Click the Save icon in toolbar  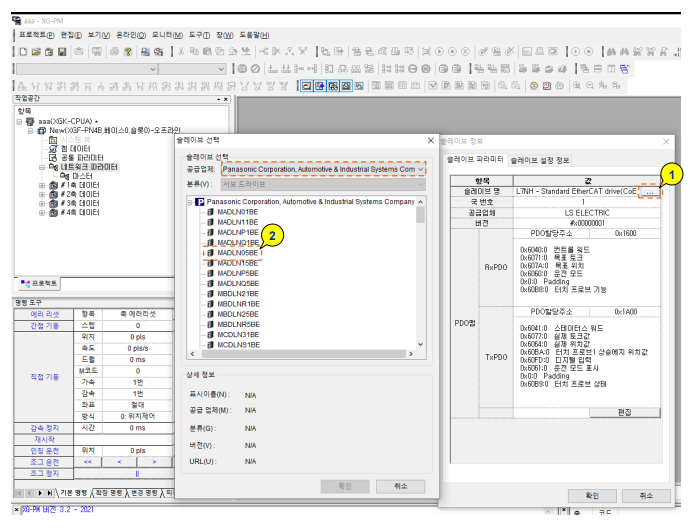(60, 51)
